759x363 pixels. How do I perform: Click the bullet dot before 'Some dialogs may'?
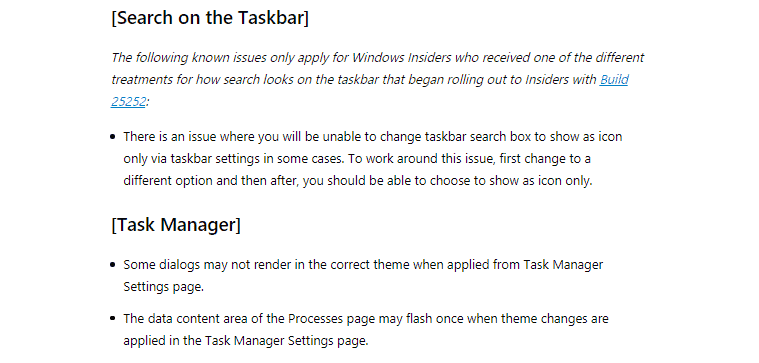(113, 265)
